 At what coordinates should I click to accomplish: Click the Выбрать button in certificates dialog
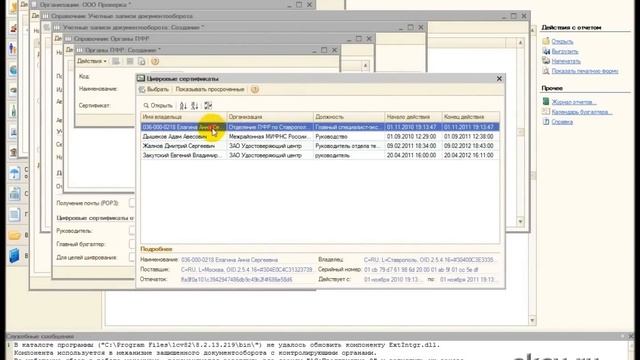pyautogui.click(x=153, y=89)
